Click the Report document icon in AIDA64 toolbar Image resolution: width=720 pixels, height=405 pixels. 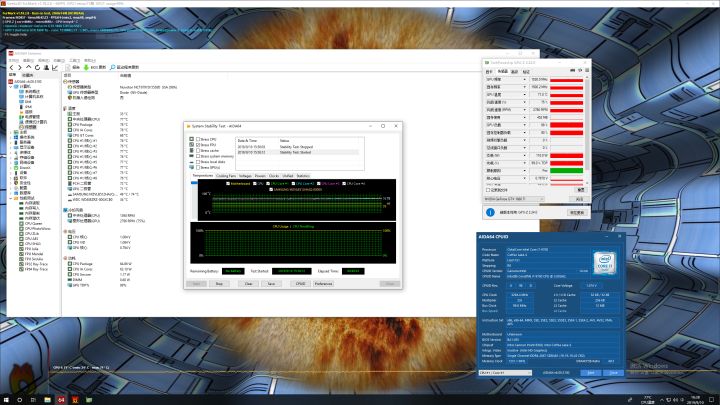pos(68,68)
